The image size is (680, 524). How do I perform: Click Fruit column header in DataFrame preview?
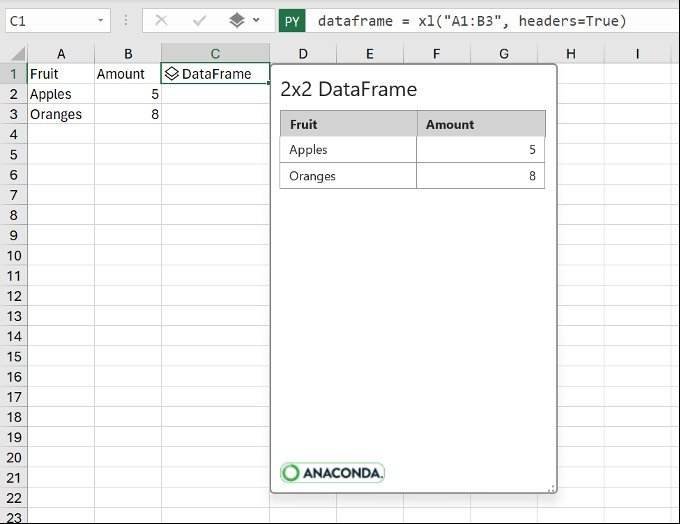pos(348,124)
